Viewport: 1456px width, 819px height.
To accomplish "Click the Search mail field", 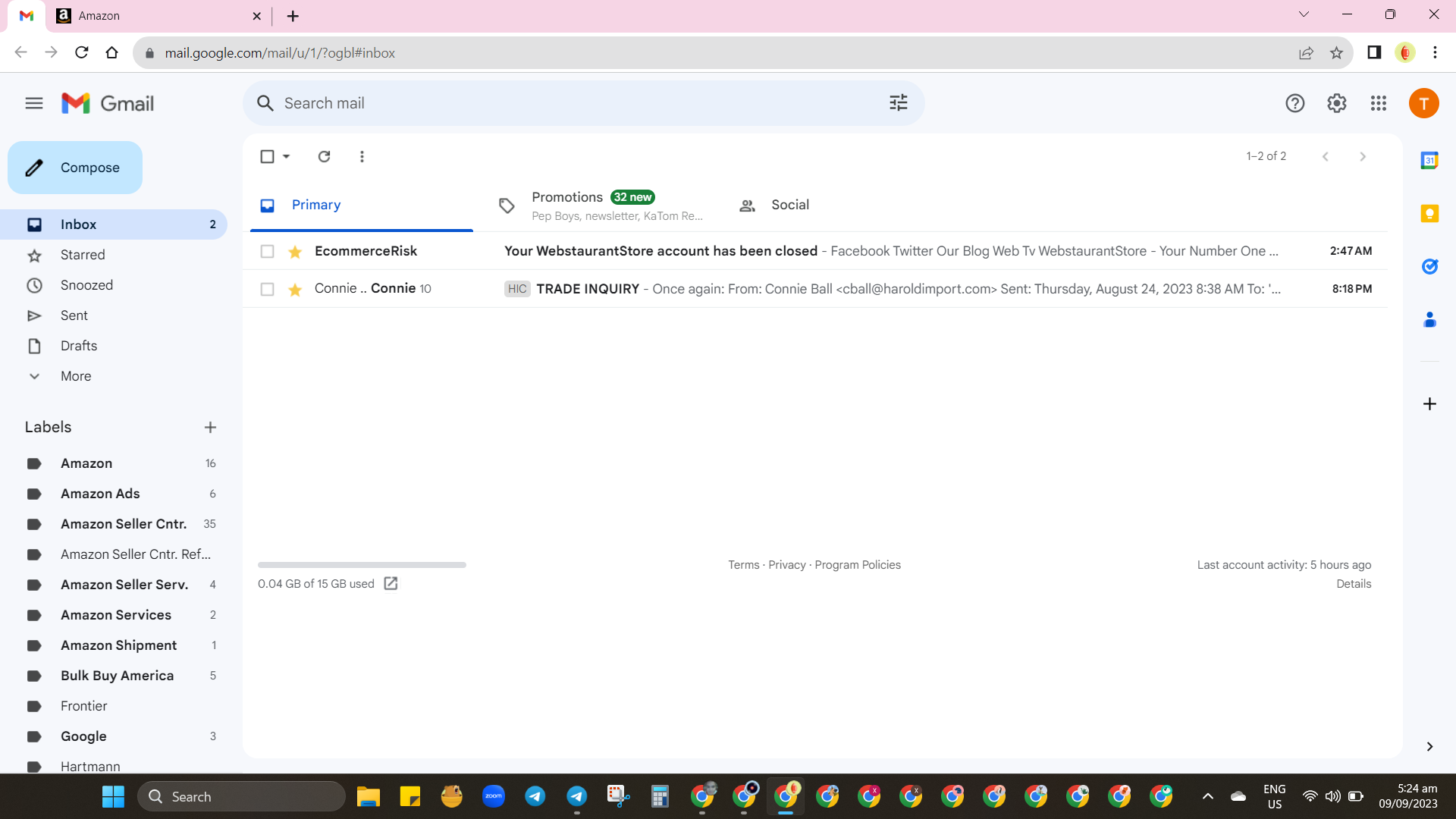I will pyautogui.click(x=583, y=103).
